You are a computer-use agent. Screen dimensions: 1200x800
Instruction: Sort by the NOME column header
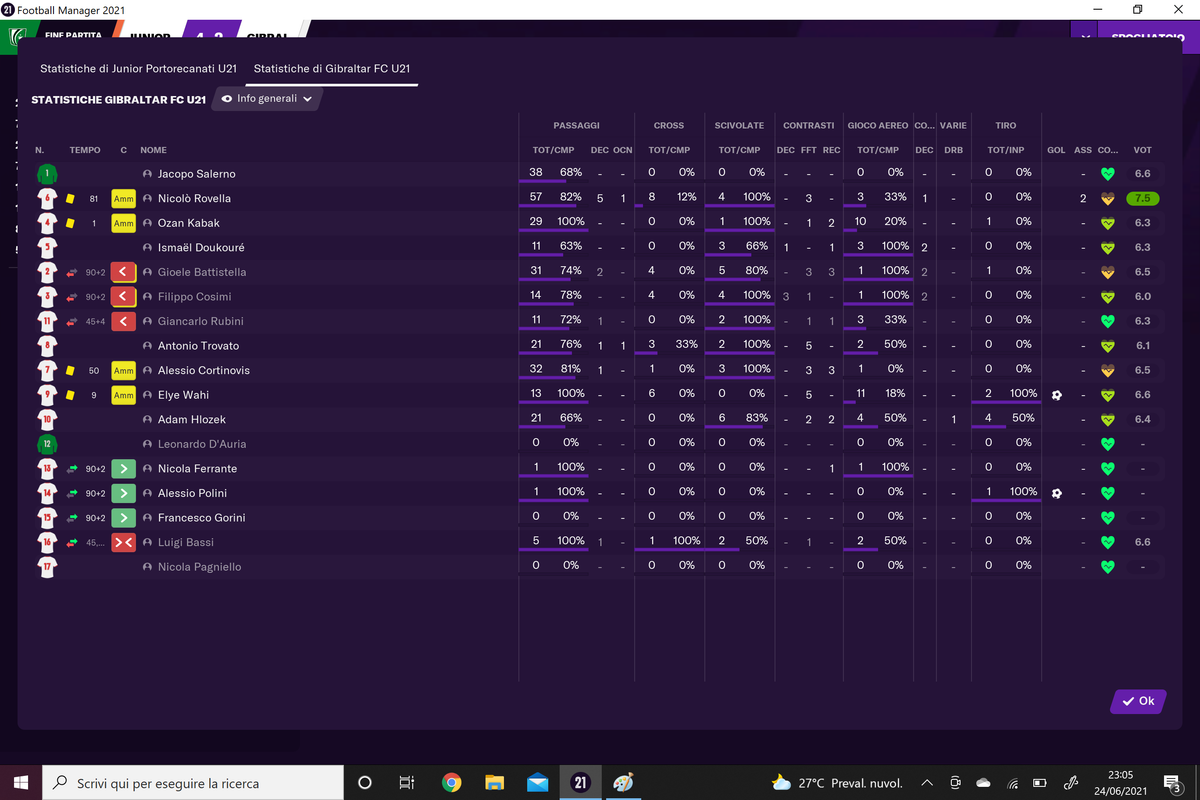[x=153, y=150]
